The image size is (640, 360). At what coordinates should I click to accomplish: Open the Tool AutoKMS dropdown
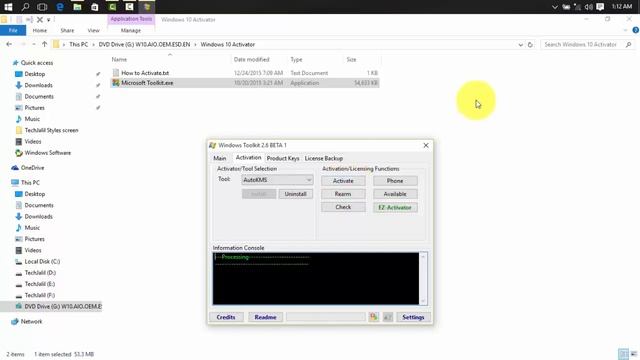[x=277, y=180]
